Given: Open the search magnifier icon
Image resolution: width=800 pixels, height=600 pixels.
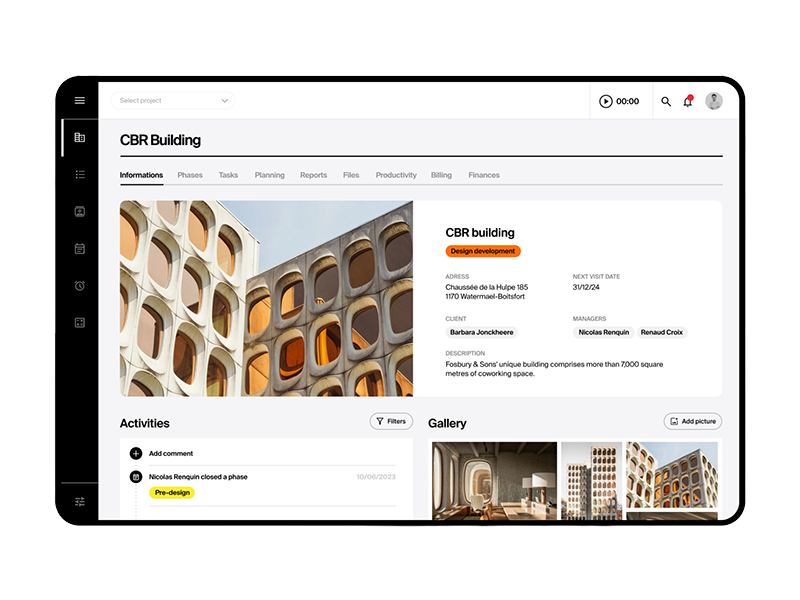Looking at the screenshot, I should coord(666,101).
